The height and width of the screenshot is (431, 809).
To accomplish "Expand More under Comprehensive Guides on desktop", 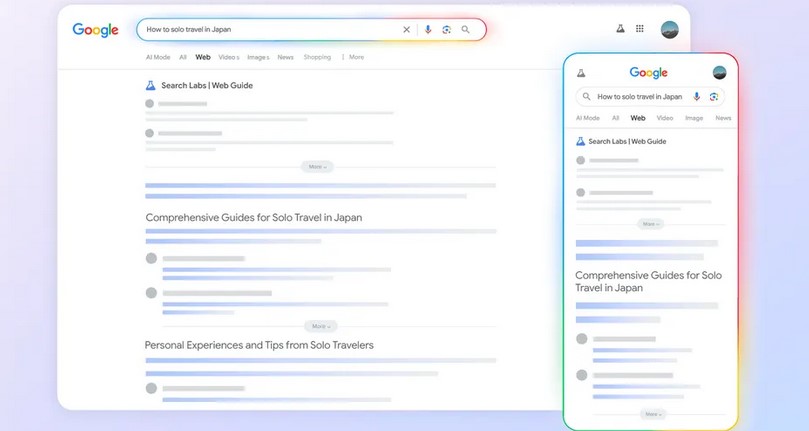I will [x=321, y=326].
